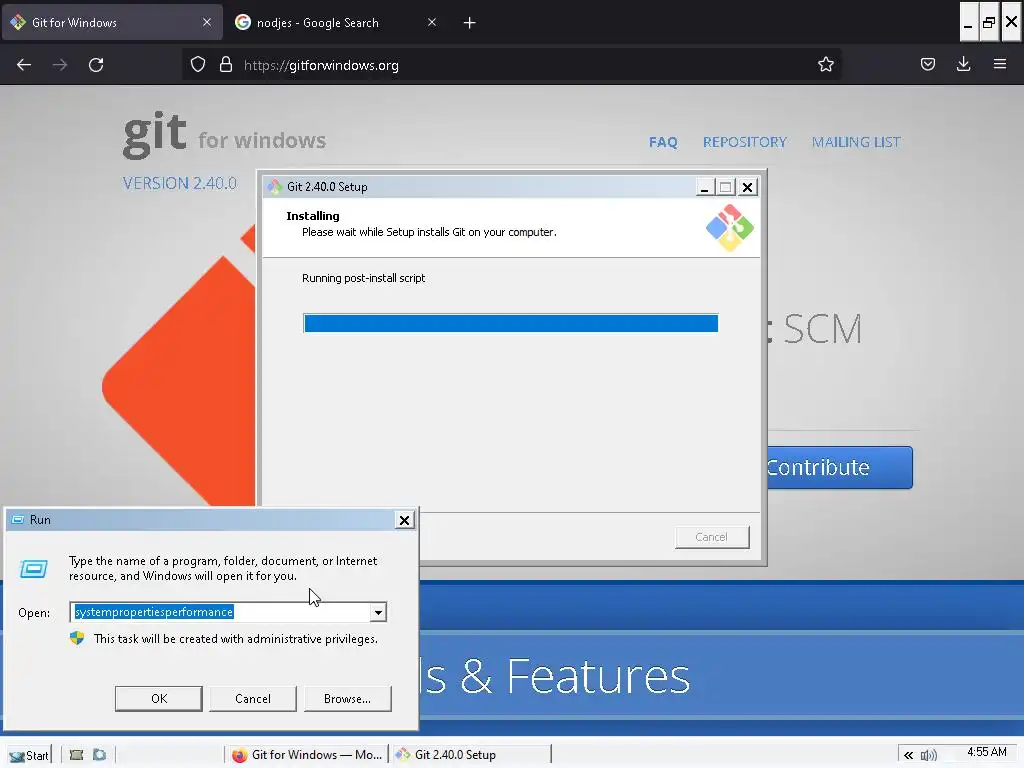Close the Git for Windows tab

[x=207, y=22]
